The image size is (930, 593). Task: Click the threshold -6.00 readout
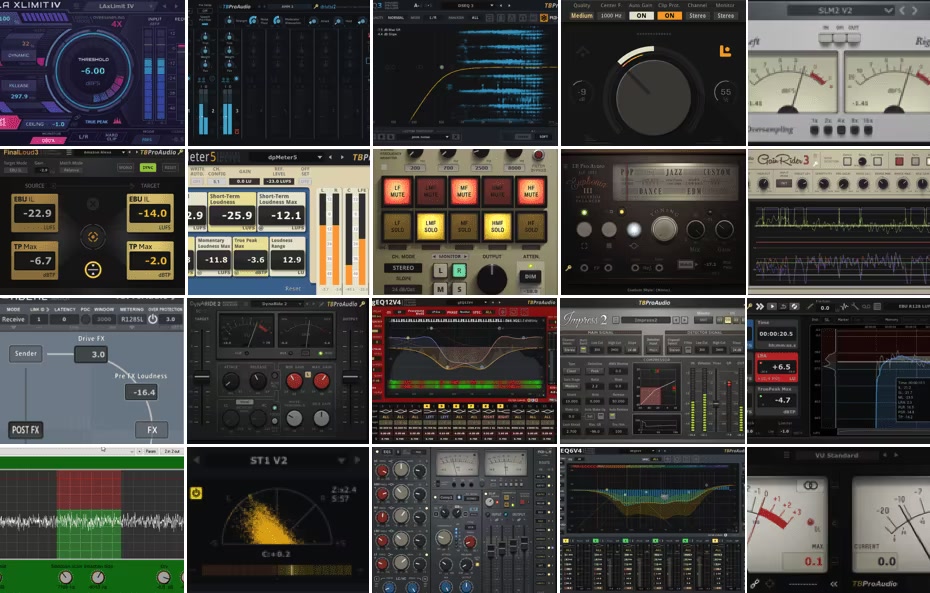pos(93,71)
